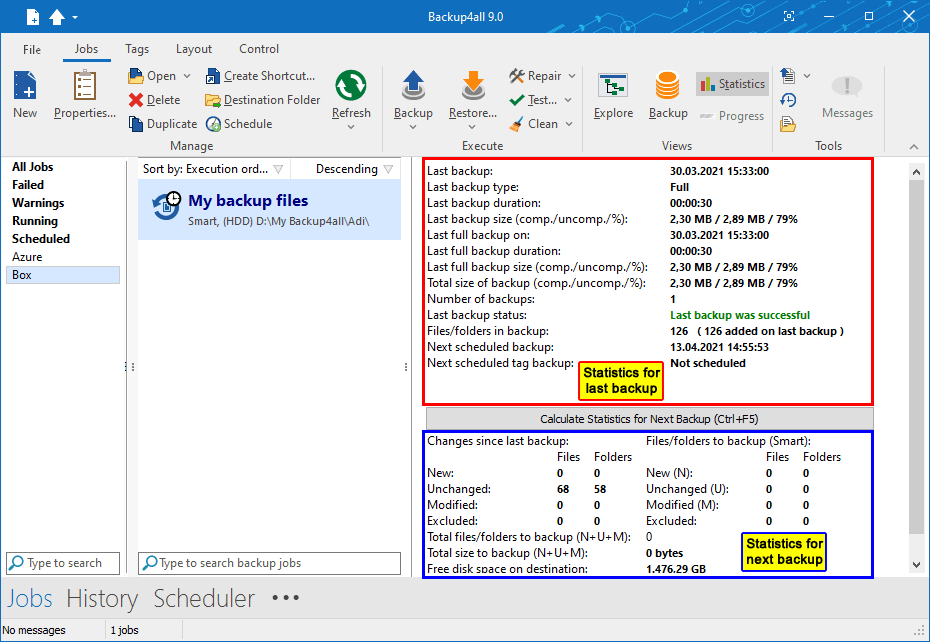Click the Open folder icon in Manage
This screenshot has height=642, width=930.
(x=136, y=76)
